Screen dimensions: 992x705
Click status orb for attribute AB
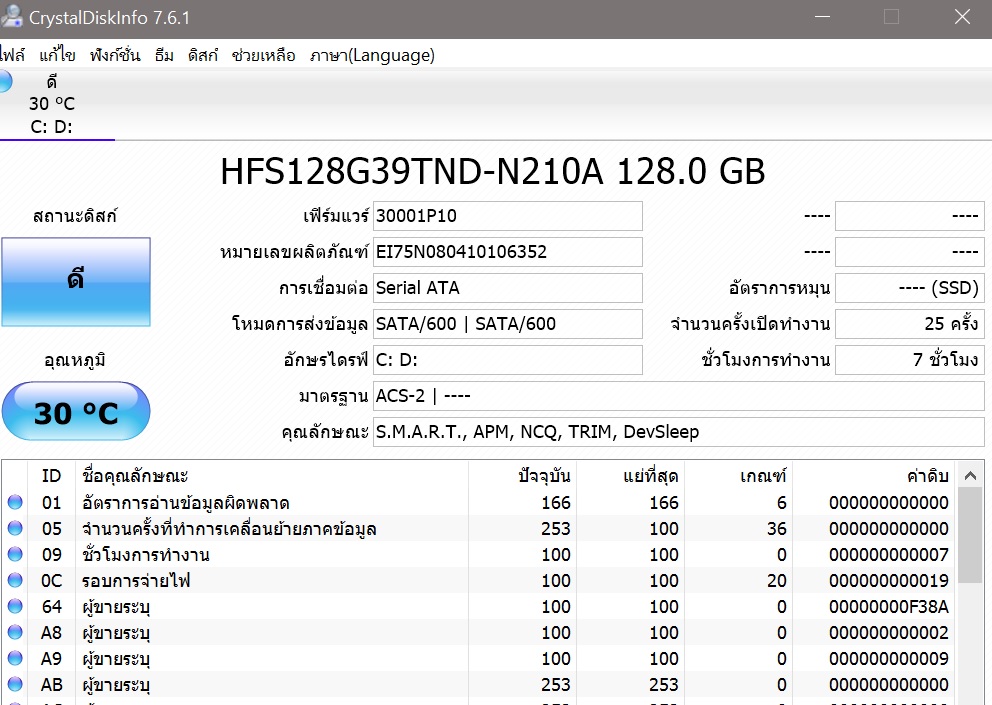point(15,684)
